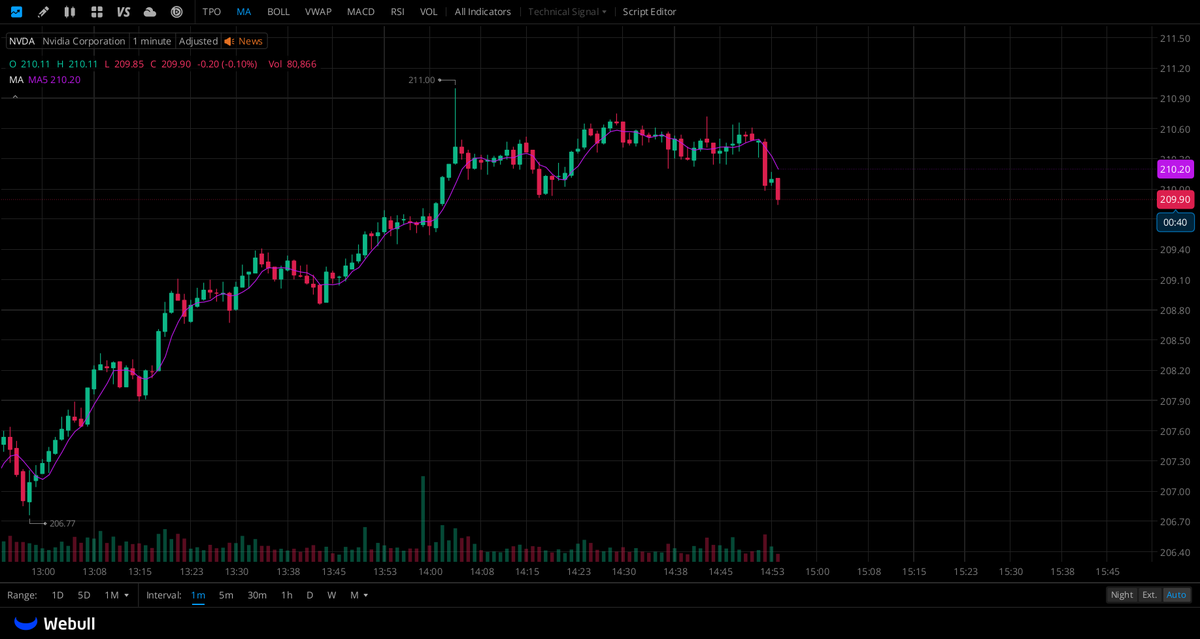Screen dimensions: 1200x639
Task: Click the 210.20 MA price tag
Action: 1175,169
